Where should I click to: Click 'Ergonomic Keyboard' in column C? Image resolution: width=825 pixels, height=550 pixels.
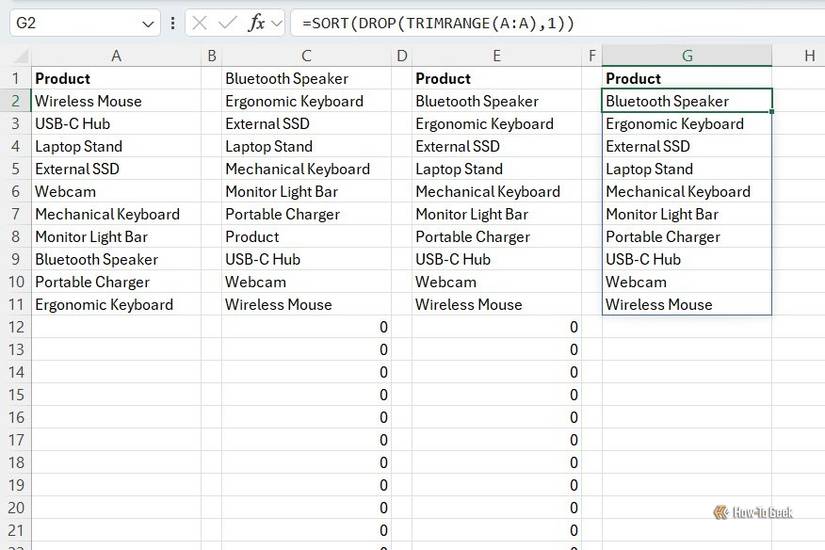click(x=294, y=101)
